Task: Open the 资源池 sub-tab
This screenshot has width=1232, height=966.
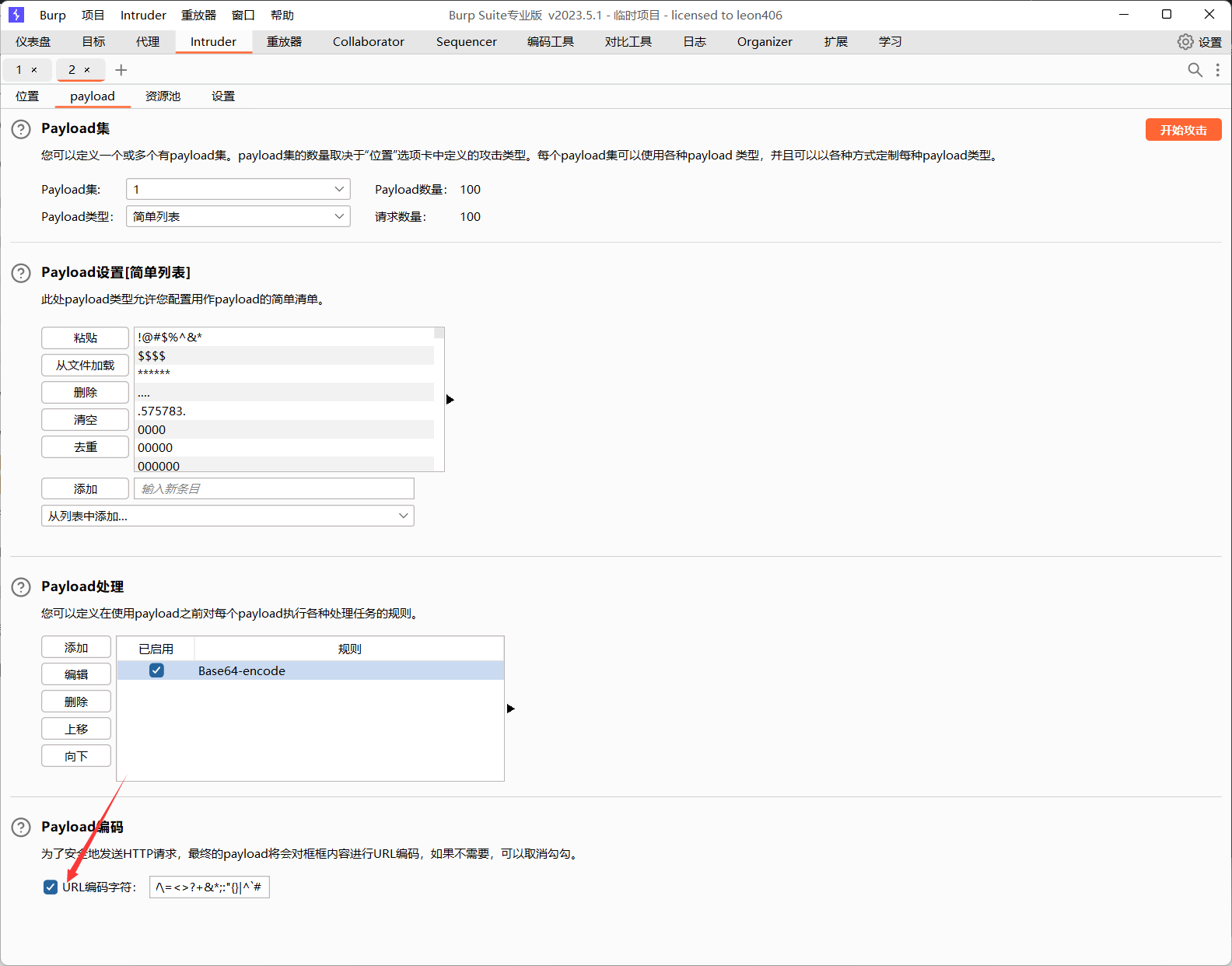Action: click(163, 96)
